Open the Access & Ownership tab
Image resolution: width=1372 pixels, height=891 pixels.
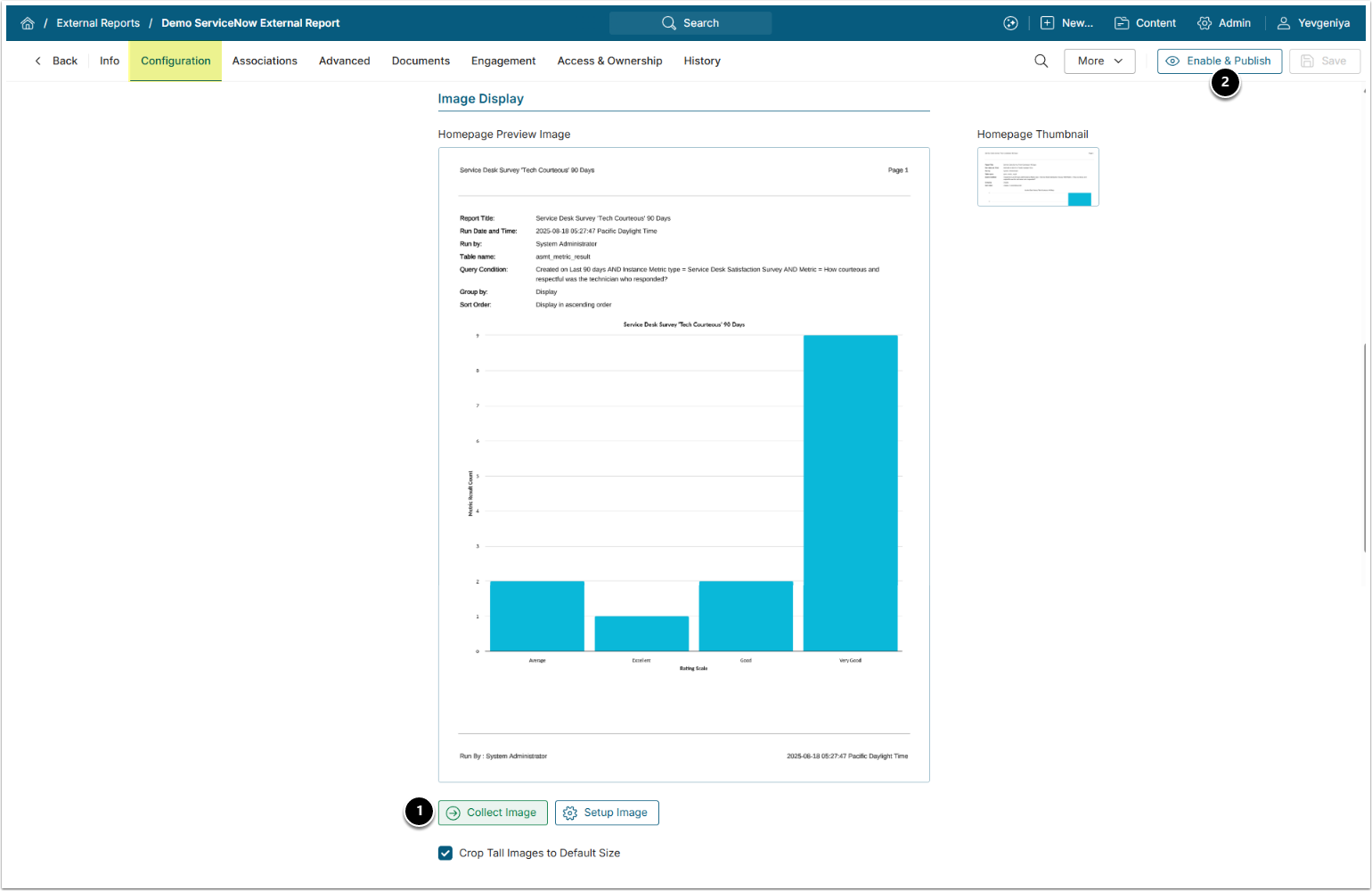point(609,61)
